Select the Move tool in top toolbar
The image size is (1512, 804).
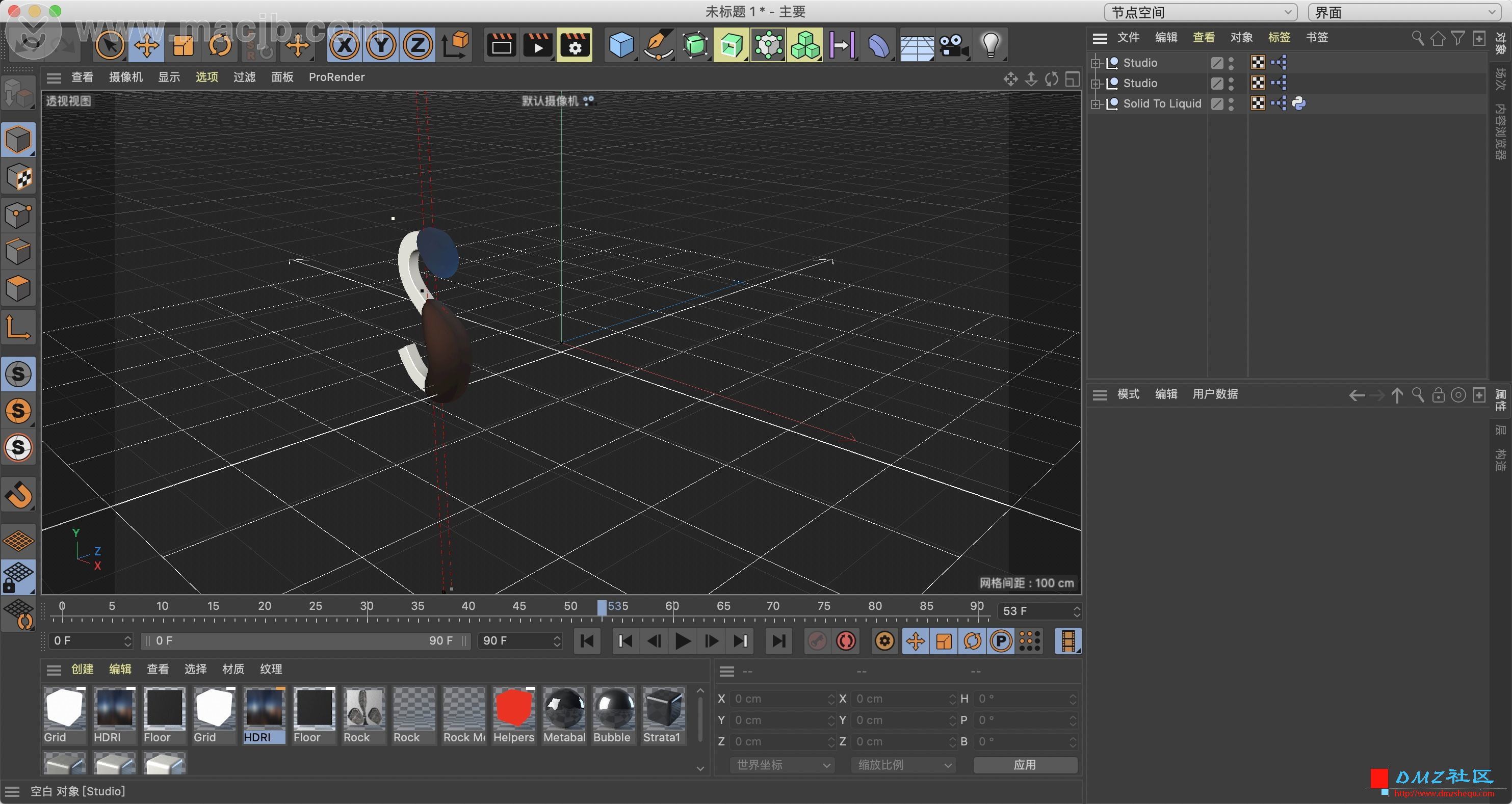146,45
